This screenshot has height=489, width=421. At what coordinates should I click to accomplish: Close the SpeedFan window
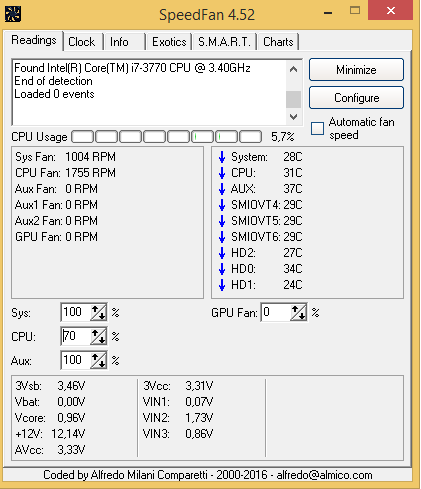pos(391,11)
